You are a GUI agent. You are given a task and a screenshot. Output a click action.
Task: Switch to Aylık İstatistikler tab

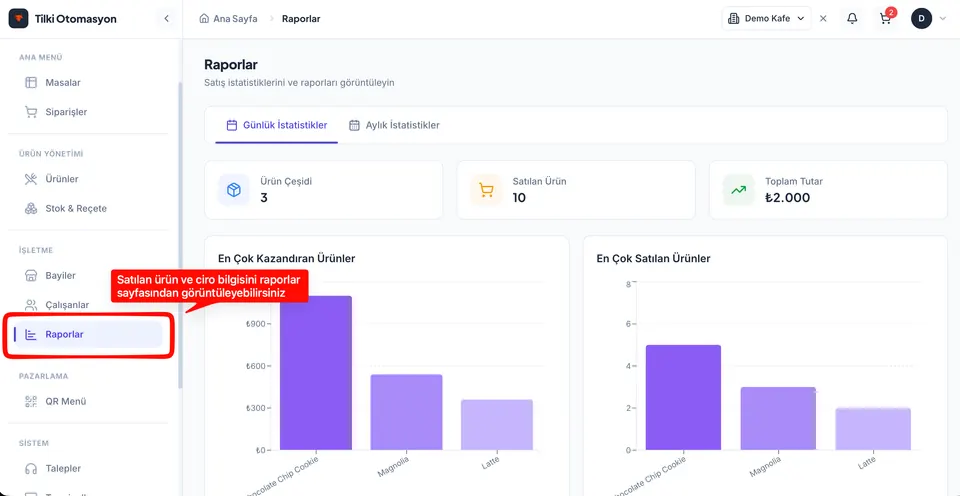pyautogui.click(x=394, y=125)
